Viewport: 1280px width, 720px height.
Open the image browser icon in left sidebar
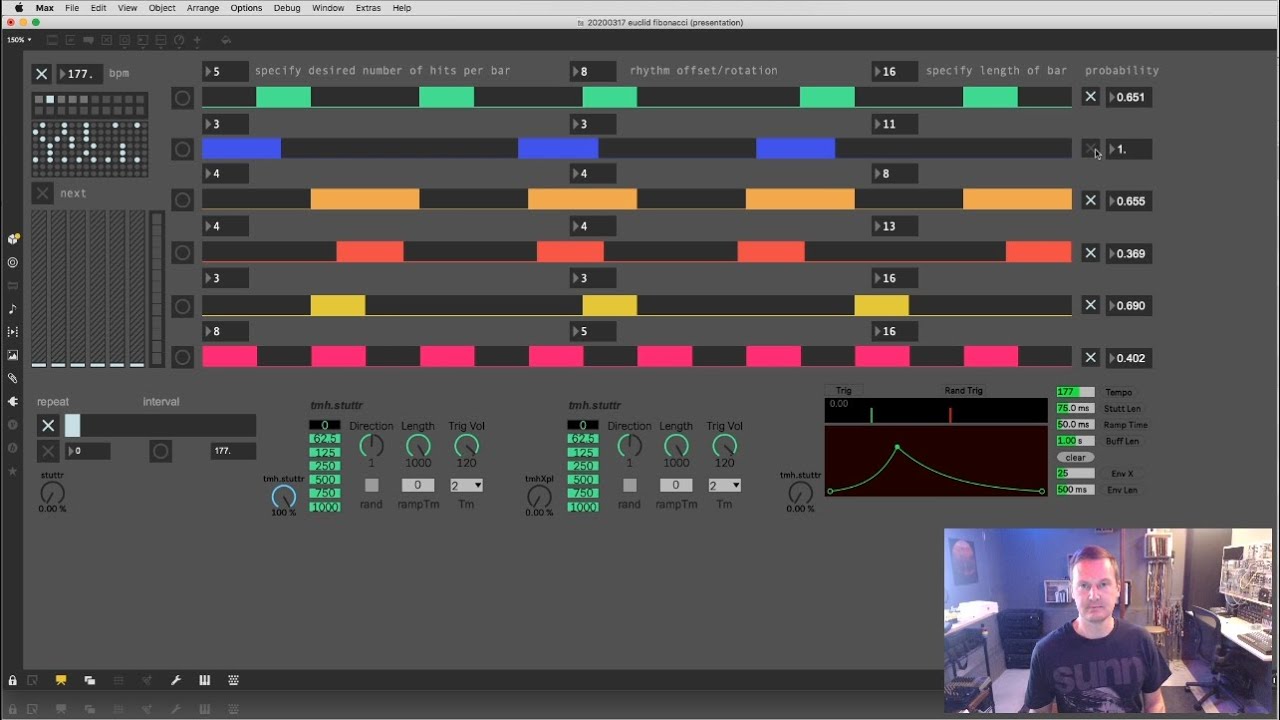click(x=13, y=355)
